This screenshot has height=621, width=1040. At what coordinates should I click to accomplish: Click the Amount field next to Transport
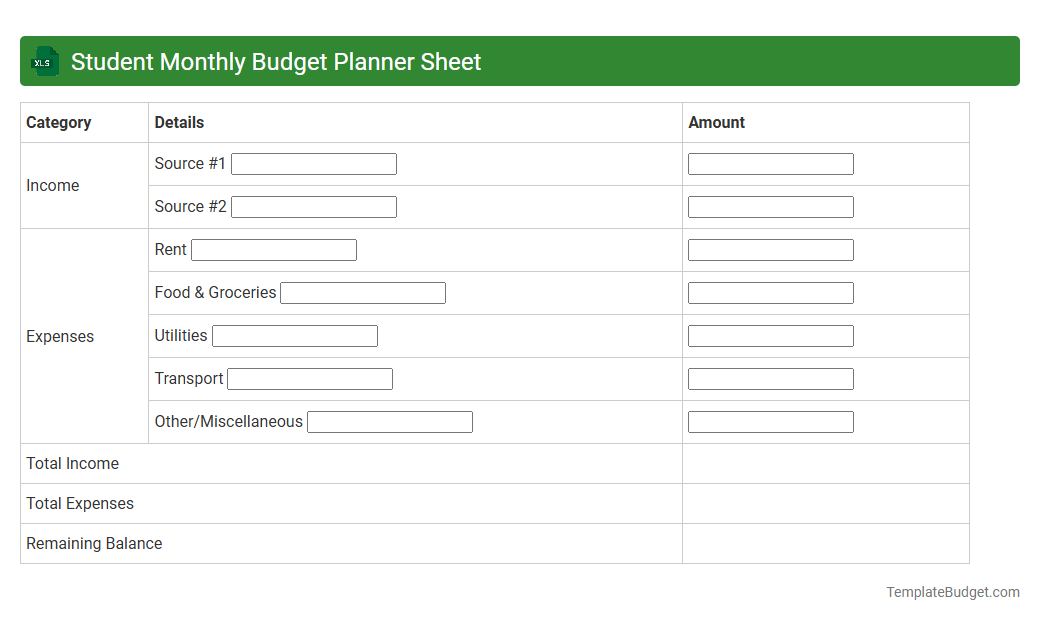click(x=770, y=378)
